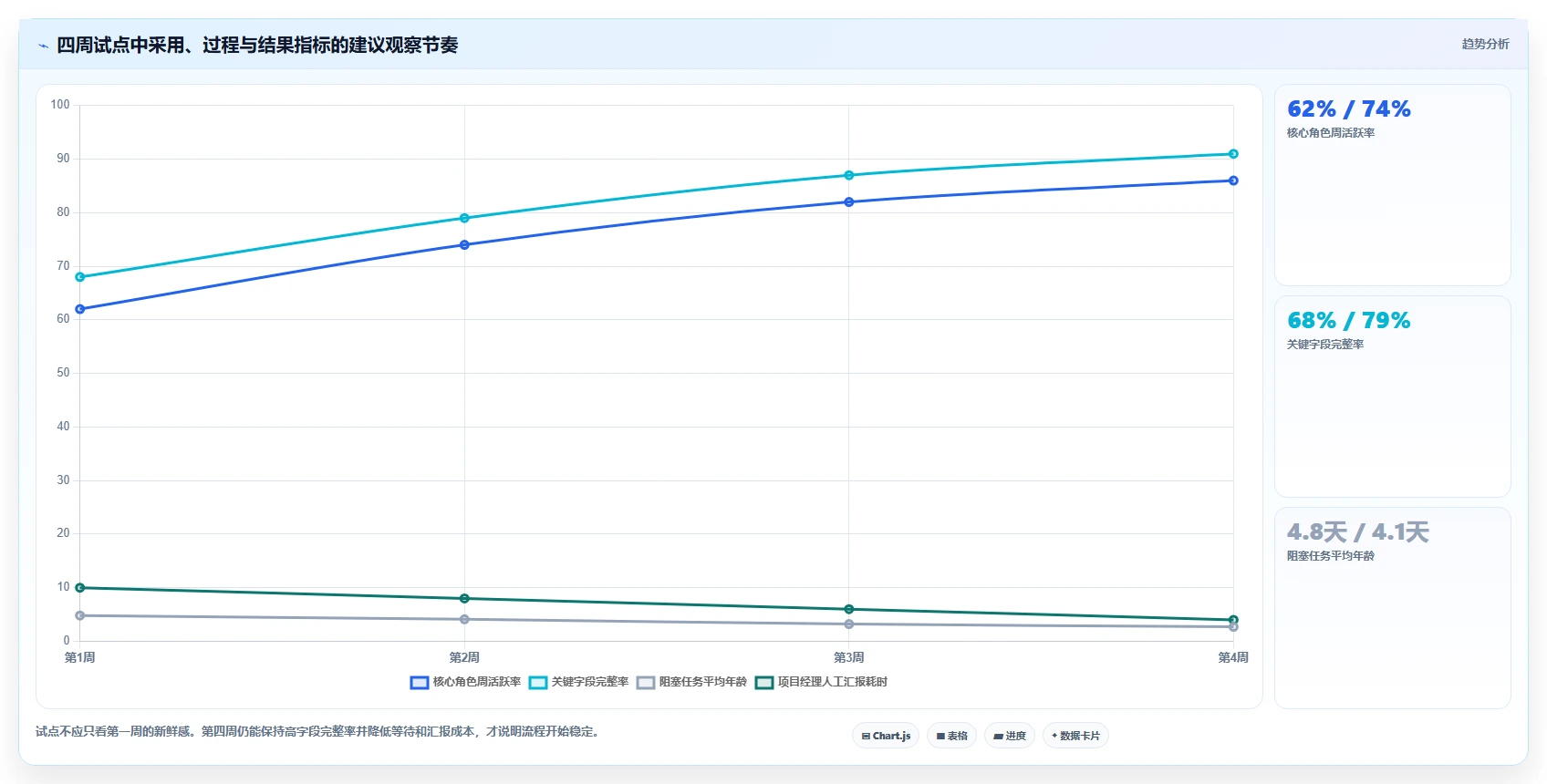This screenshot has height=784, width=1547.
Task: Click the 第1周 x-axis label
Action: pos(80,657)
